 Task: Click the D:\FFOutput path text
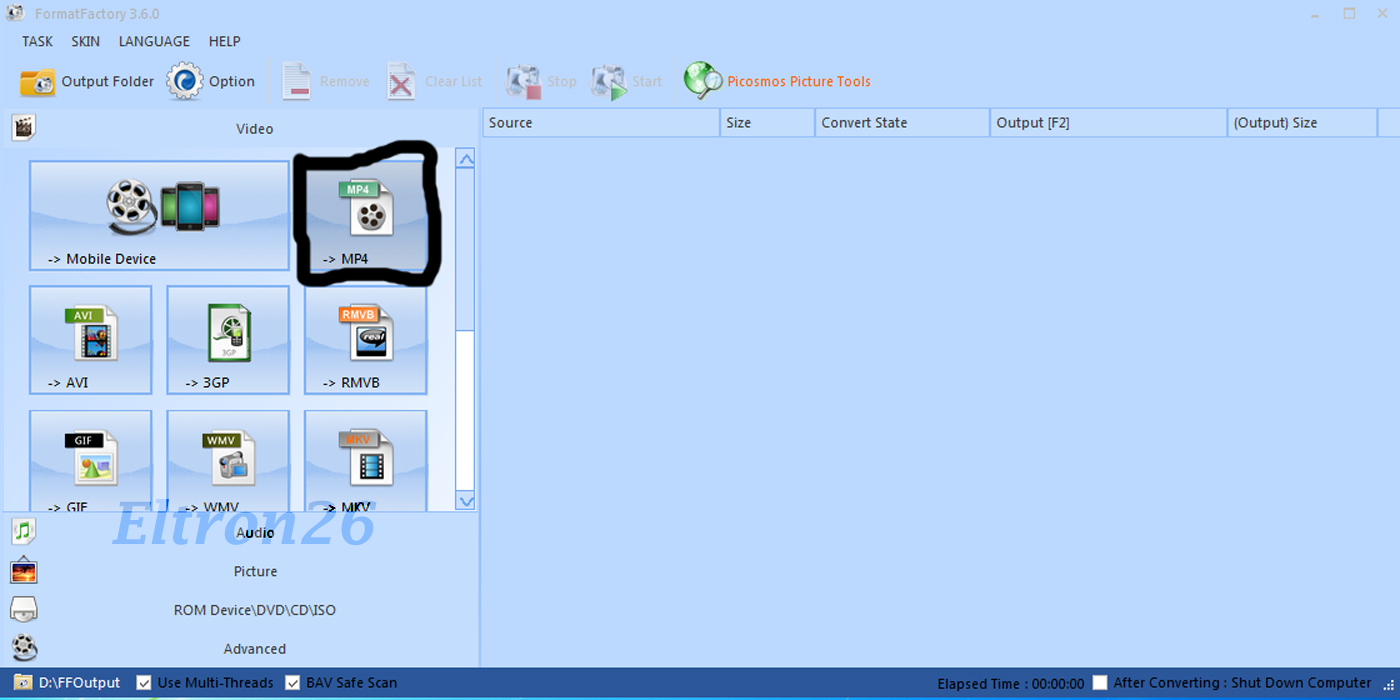(79, 683)
